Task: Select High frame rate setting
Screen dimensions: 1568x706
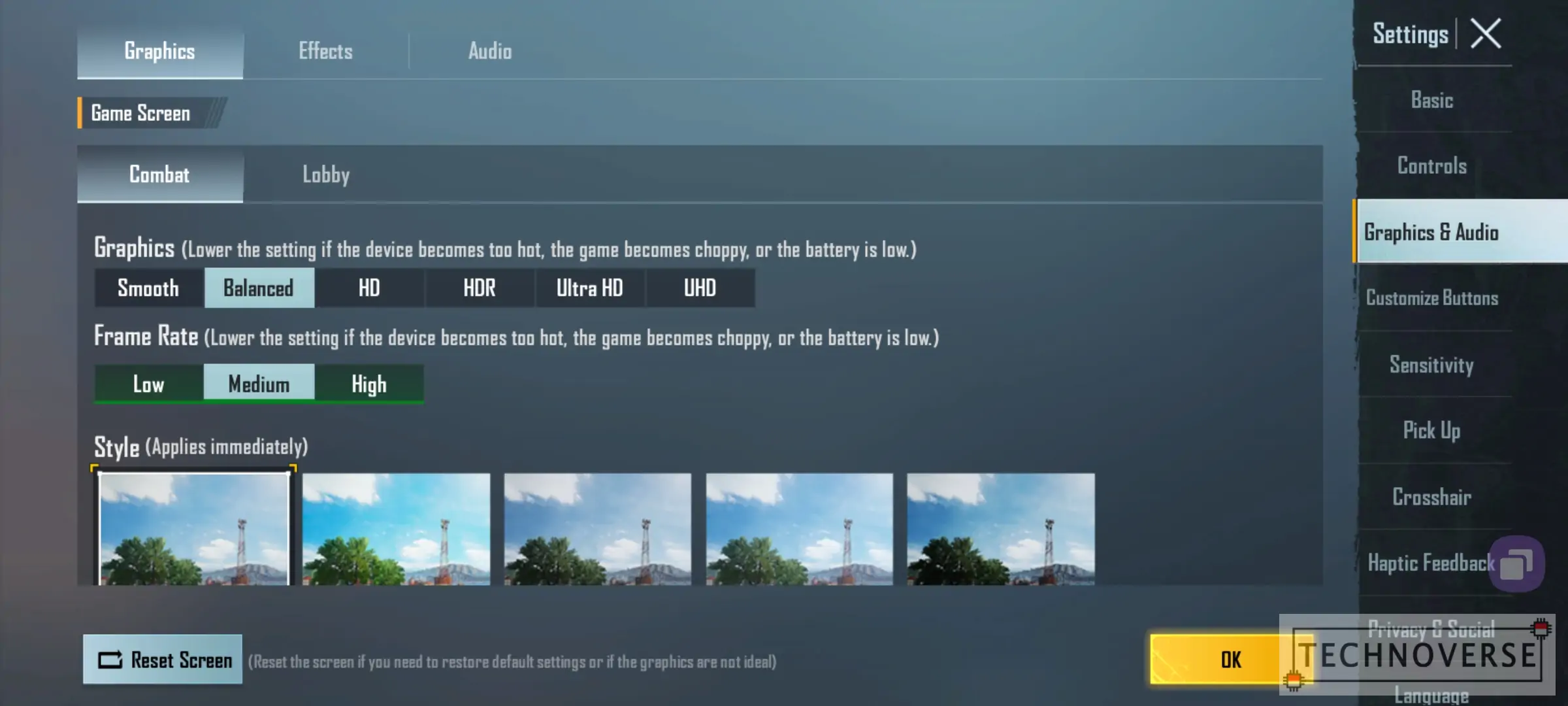Action: point(369,383)
